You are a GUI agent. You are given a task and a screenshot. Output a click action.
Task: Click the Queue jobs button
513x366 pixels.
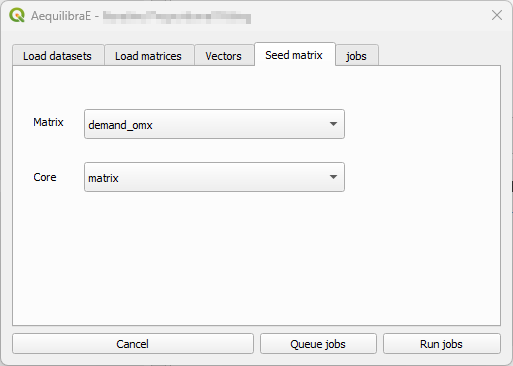pos(318,344)
